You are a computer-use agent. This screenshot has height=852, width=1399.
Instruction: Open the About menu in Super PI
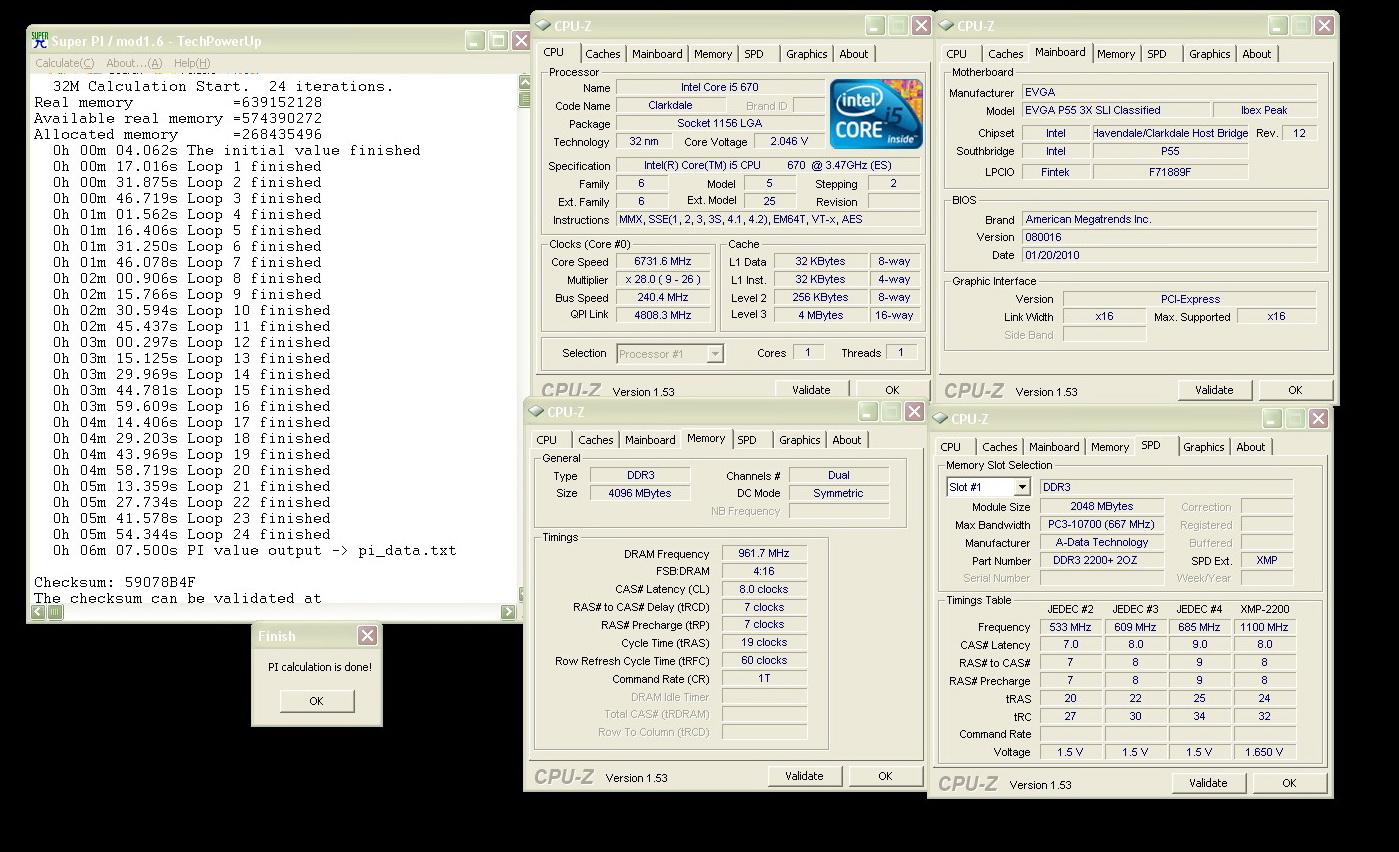coord(133,63)
